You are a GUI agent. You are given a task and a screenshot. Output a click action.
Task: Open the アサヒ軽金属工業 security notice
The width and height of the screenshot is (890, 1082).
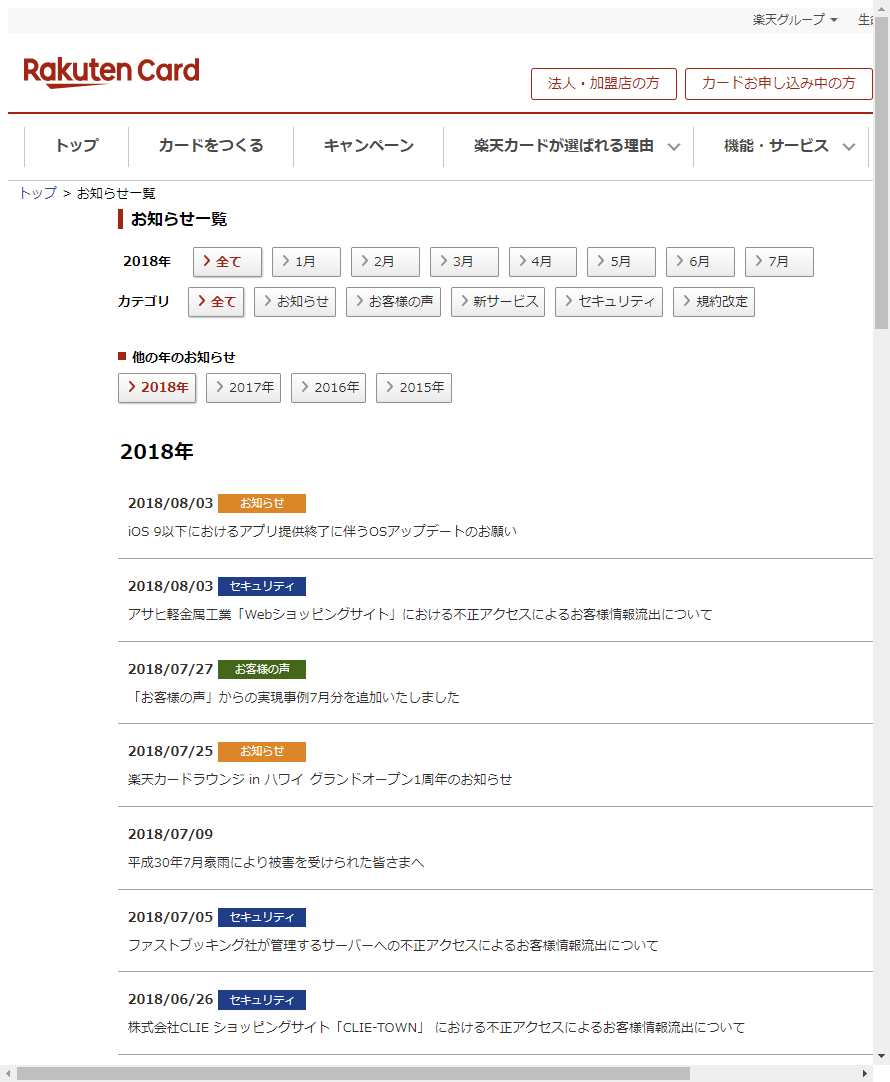(420, 615)
